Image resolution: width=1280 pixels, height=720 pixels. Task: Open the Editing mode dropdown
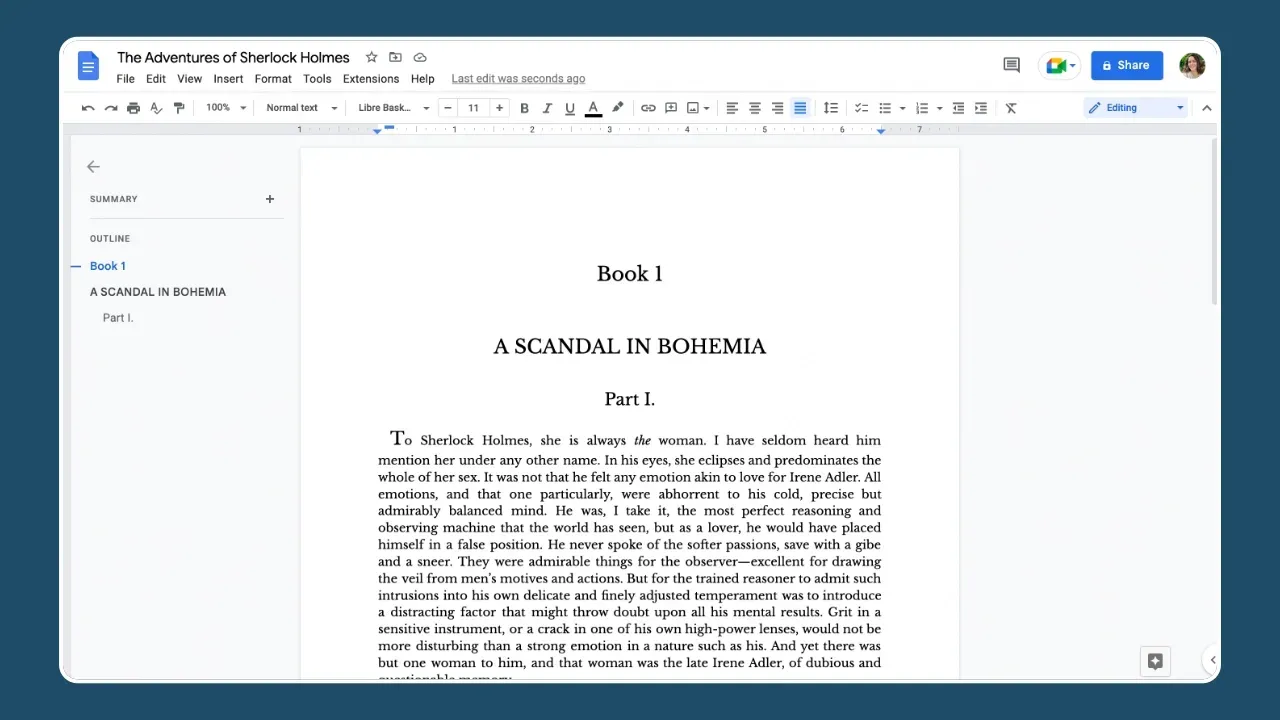click(x=1135, y=107)
